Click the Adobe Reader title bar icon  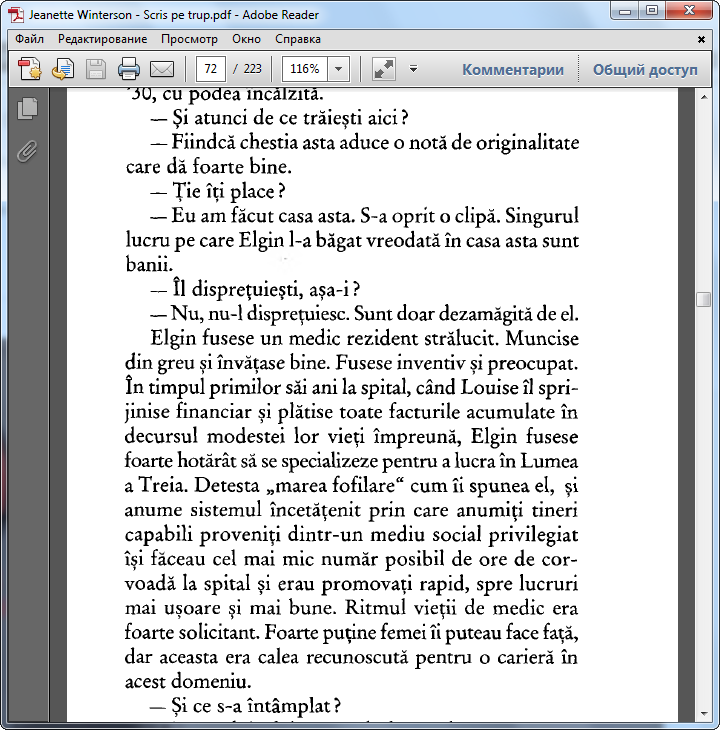pos(16,14)
